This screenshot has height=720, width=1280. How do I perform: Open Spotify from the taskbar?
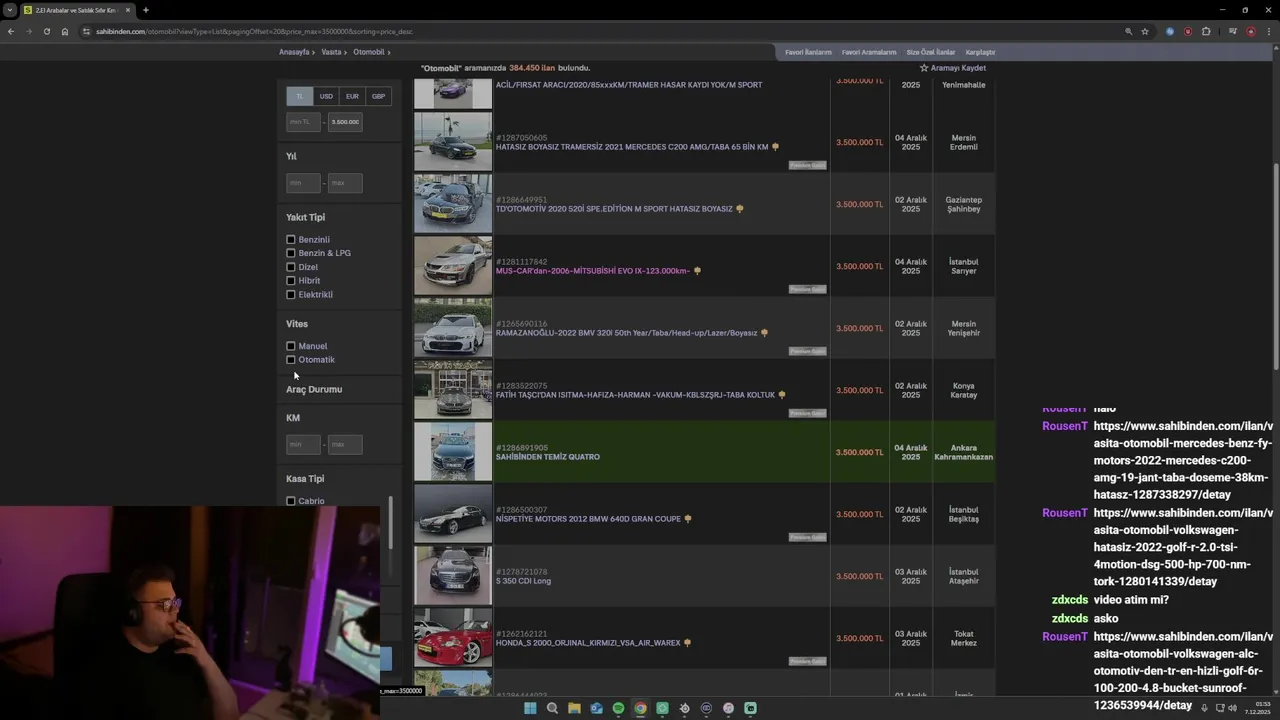pos(618,708)
